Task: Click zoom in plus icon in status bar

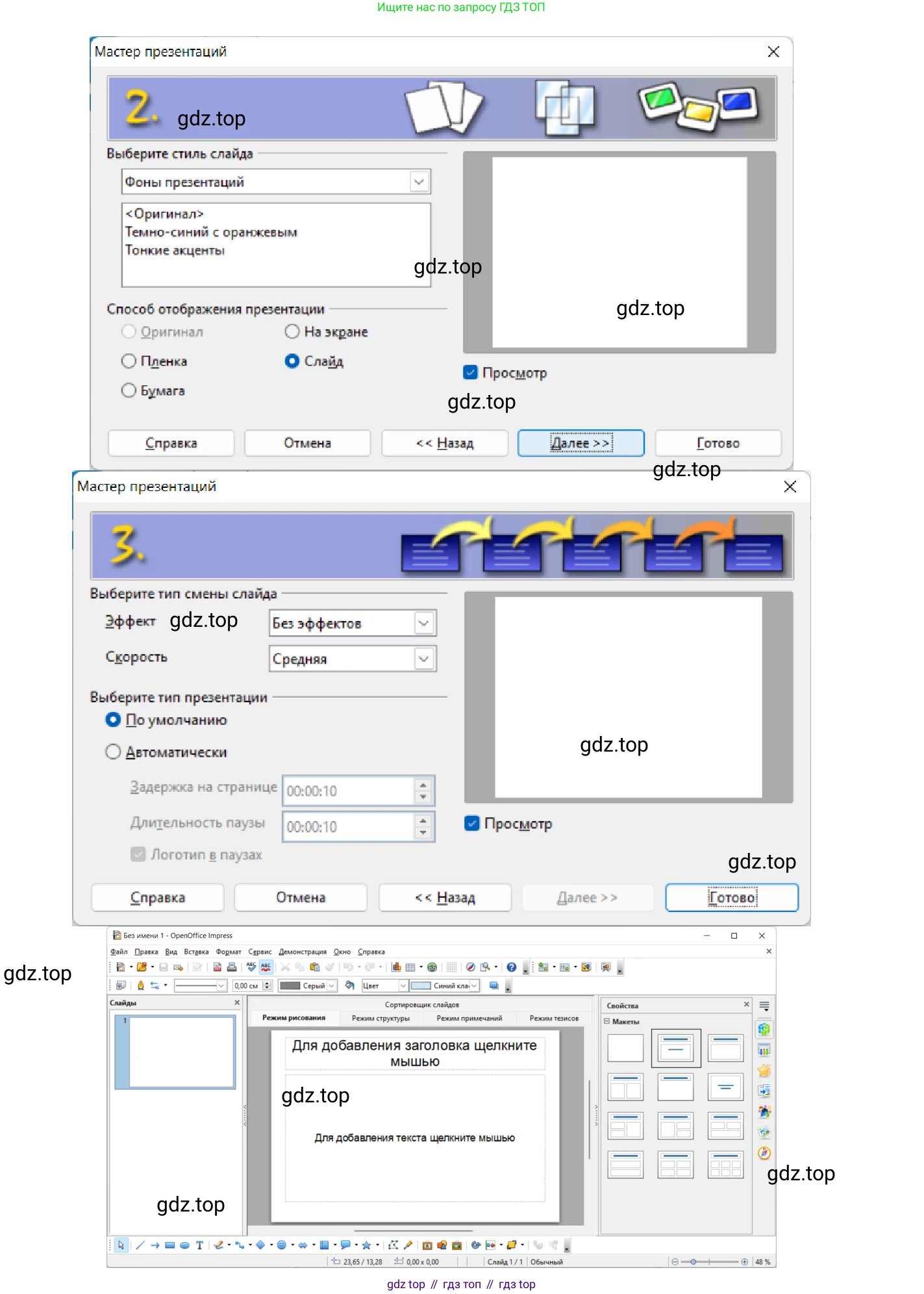Action: 744,1262
